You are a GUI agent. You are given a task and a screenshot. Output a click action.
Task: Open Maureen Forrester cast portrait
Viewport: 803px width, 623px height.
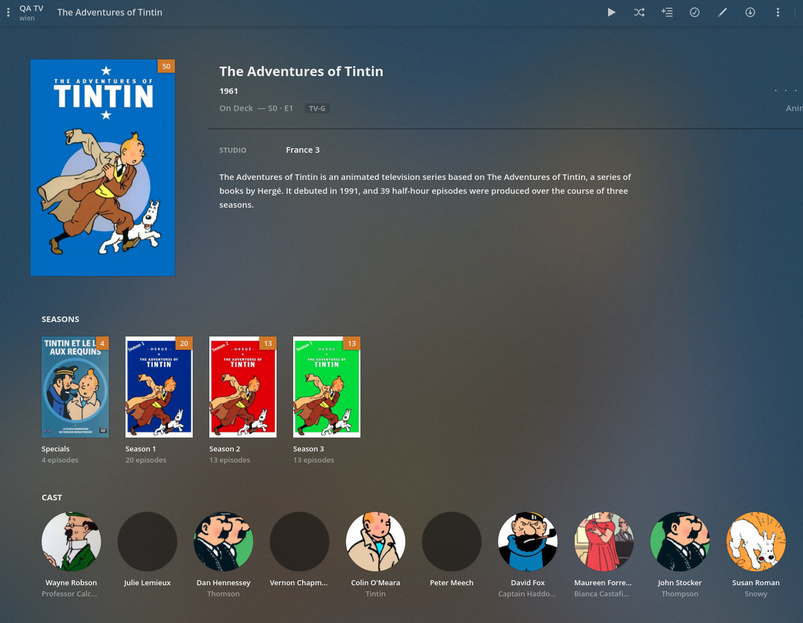pyautogui.click(x=604, y=541)
